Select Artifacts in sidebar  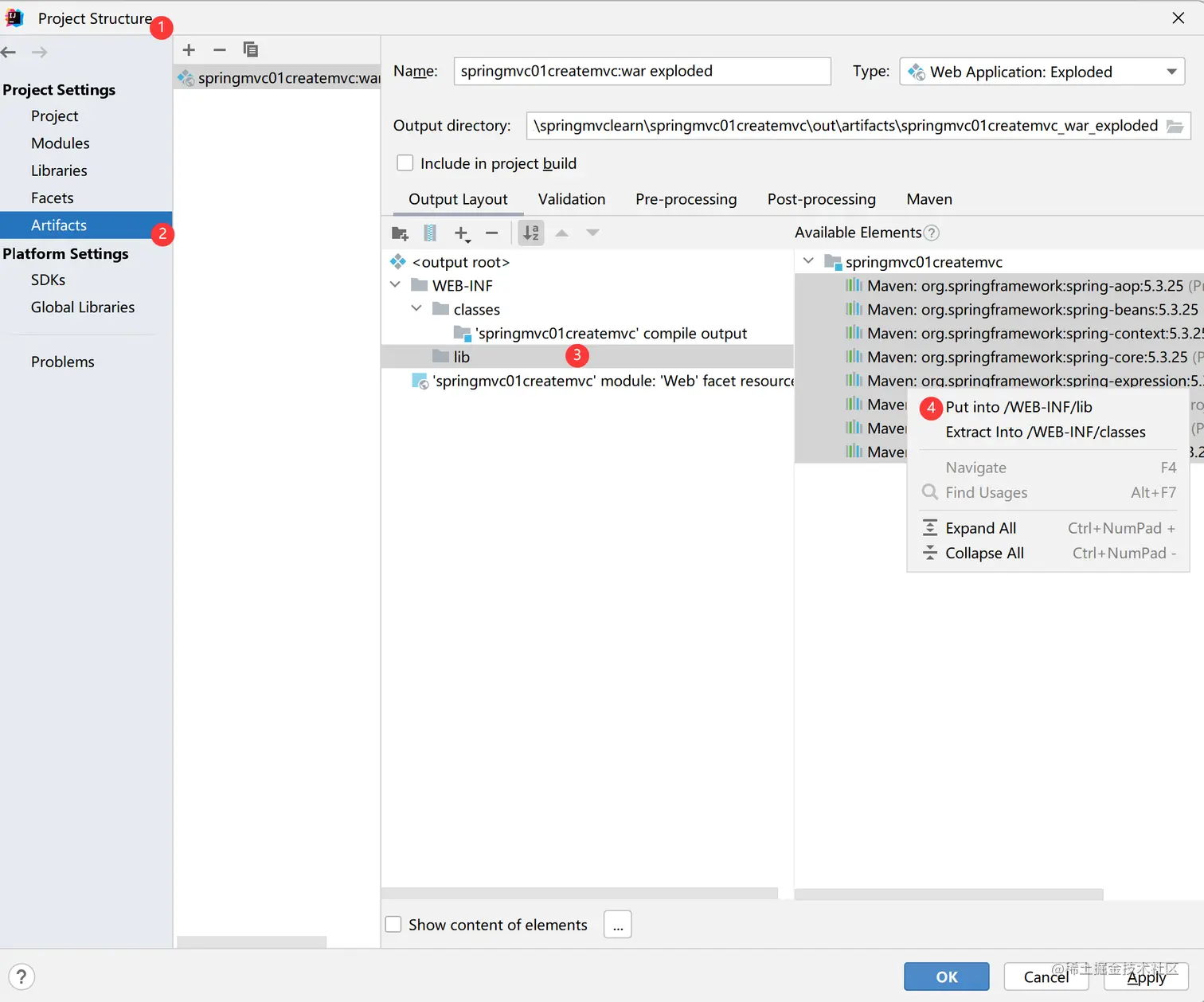(86, 225)
